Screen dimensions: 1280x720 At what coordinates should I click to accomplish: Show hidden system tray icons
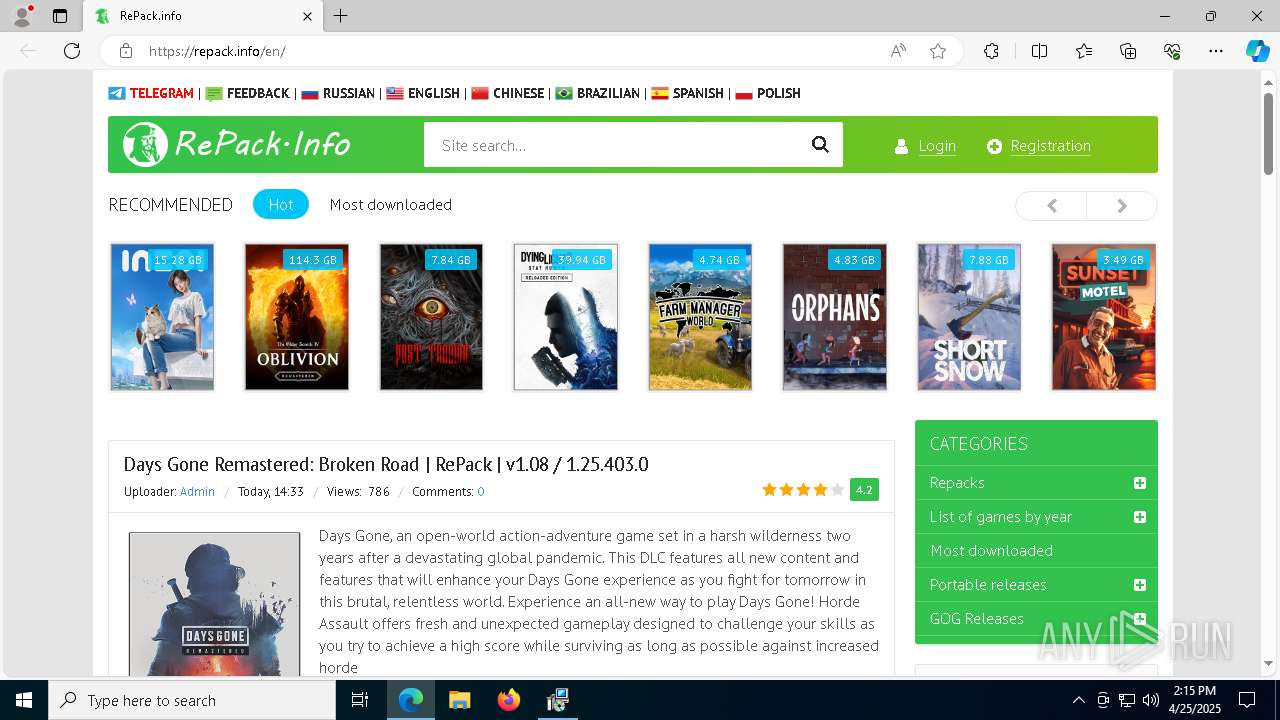point(1078,700)
